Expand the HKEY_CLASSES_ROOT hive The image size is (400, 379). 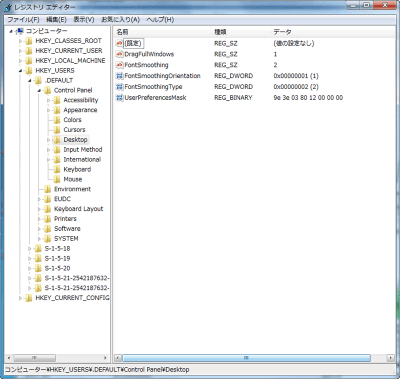pos(20,41)
